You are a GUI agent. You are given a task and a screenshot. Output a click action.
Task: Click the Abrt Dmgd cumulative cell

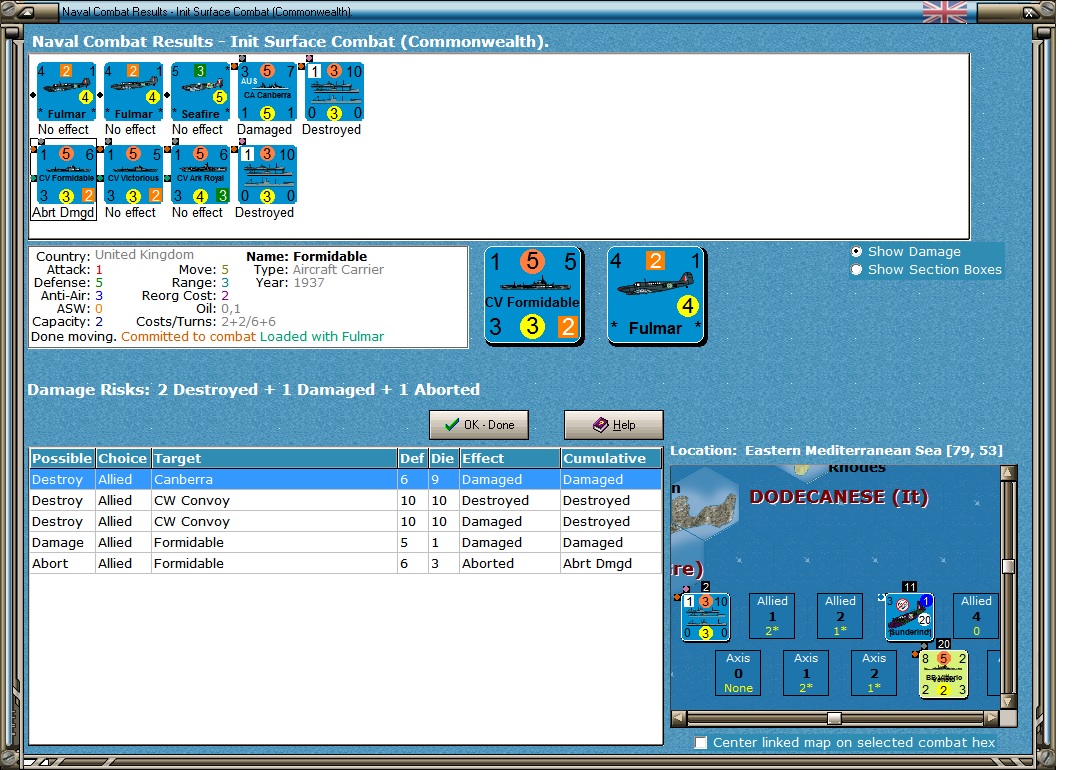click(x=611, y=563)
